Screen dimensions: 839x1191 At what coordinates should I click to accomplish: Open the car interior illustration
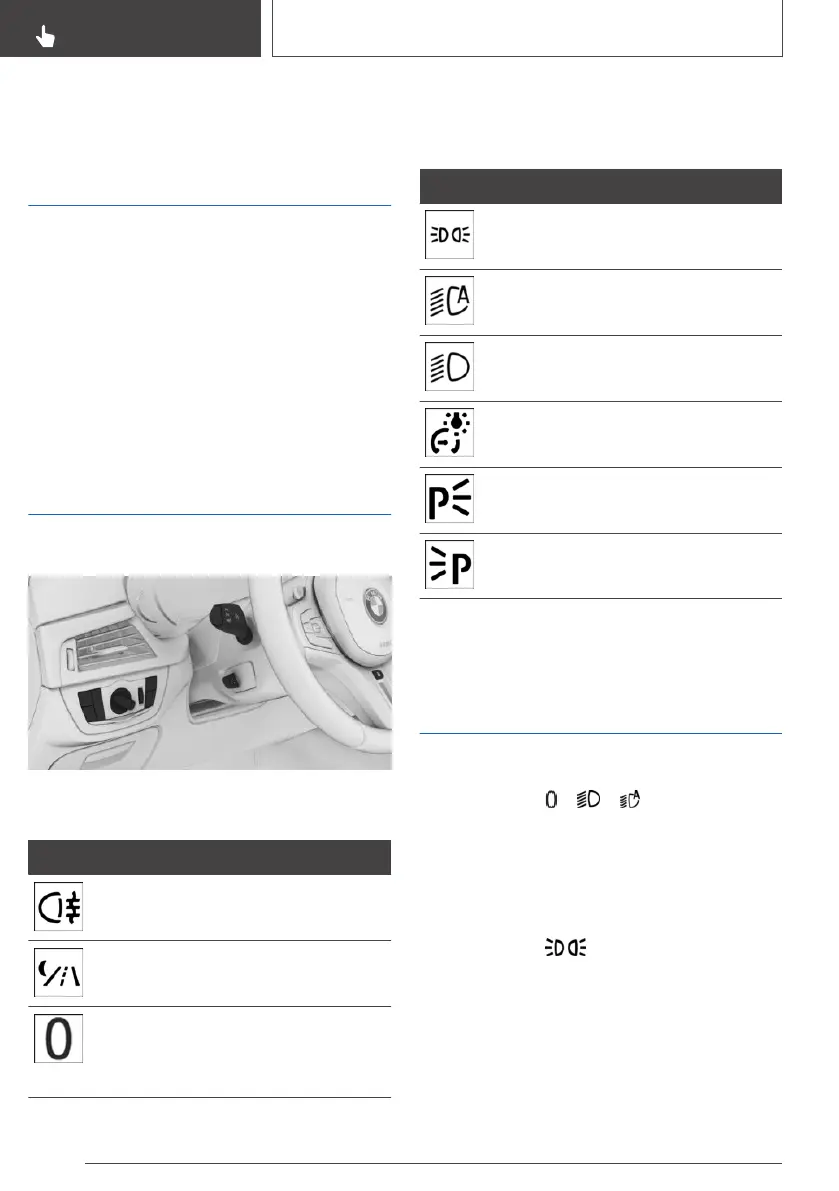(209, 671)
